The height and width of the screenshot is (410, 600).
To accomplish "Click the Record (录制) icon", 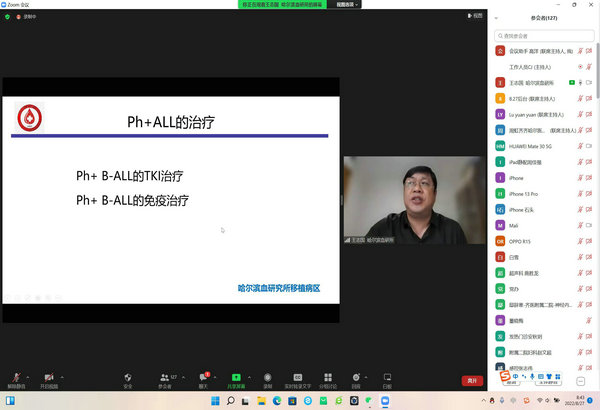I will (x=267, y=377).
